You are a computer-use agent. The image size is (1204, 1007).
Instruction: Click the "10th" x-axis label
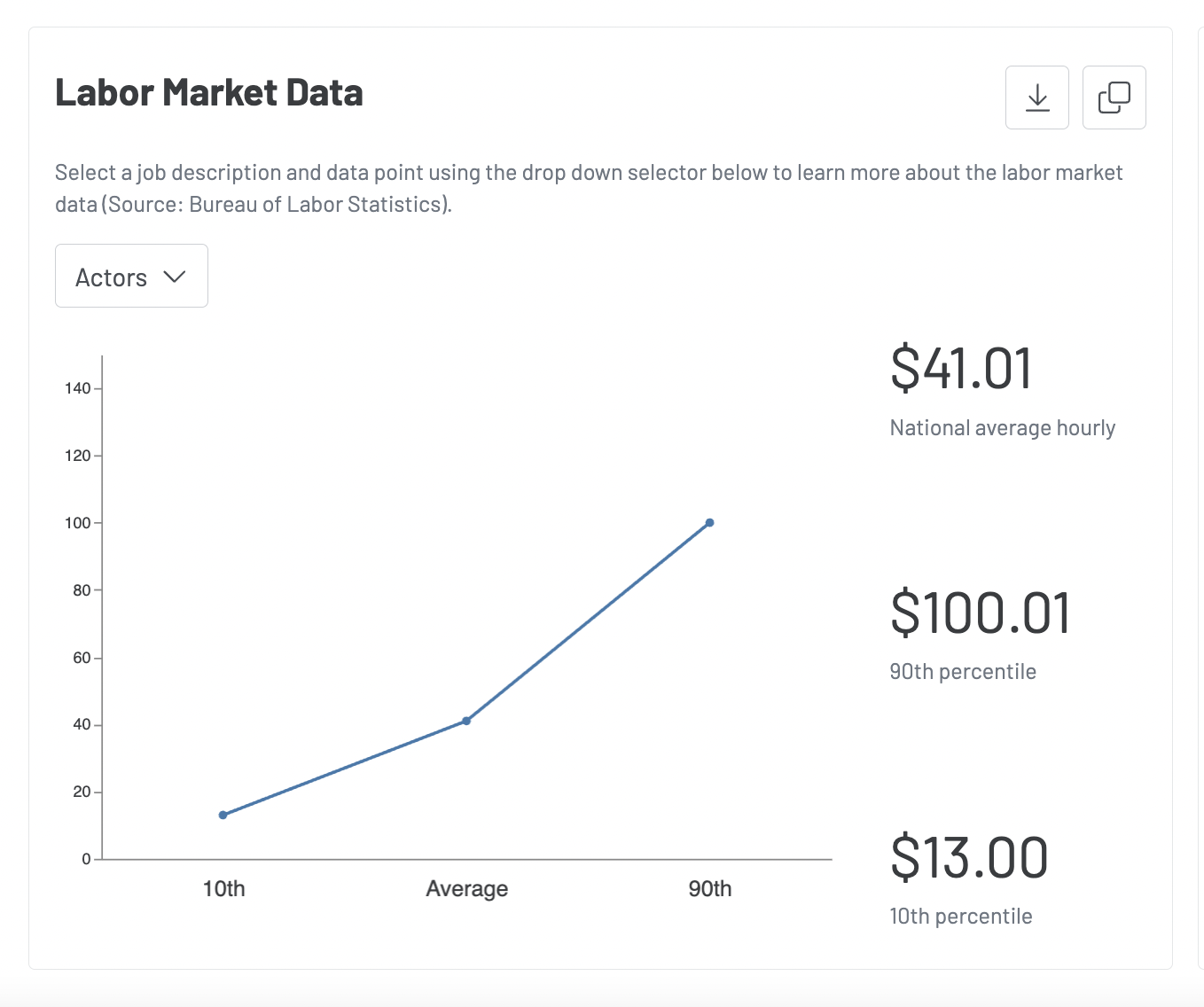pos(223,889)
